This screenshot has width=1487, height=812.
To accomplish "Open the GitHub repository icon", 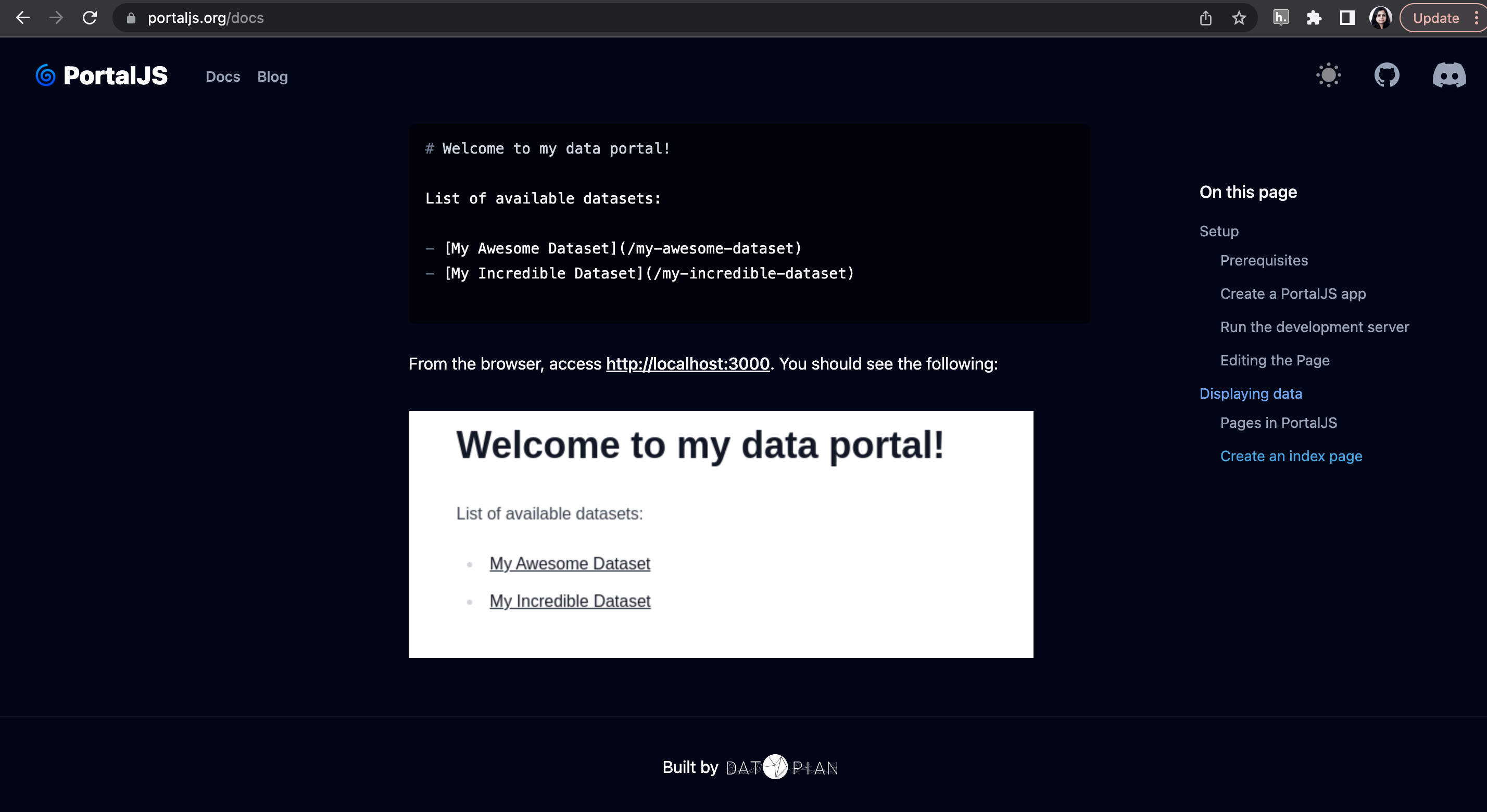I will (1387, 75).
